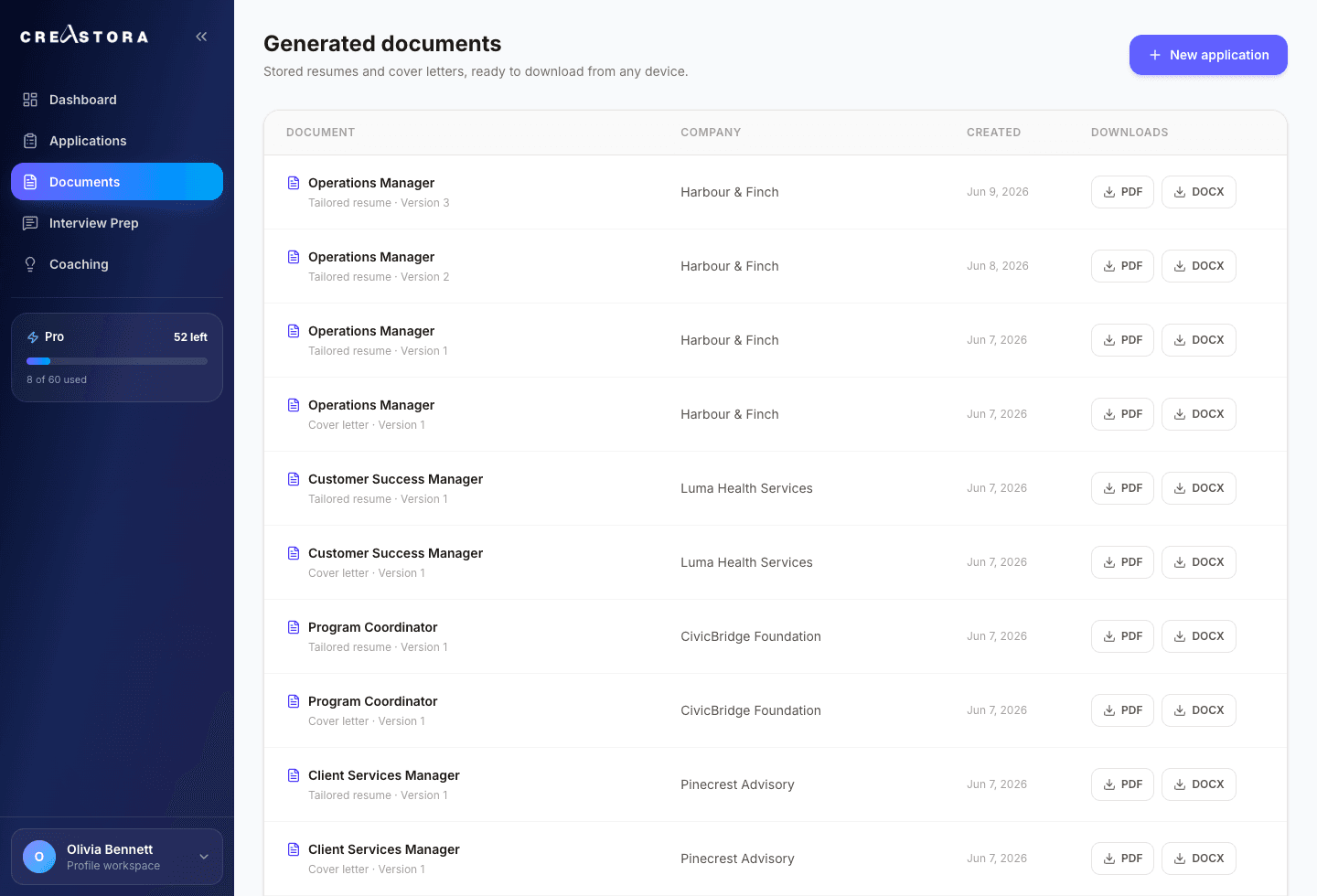Open the Dashboard page
This screenshot has width=1317, height=896.
click(x=117, y=100)
